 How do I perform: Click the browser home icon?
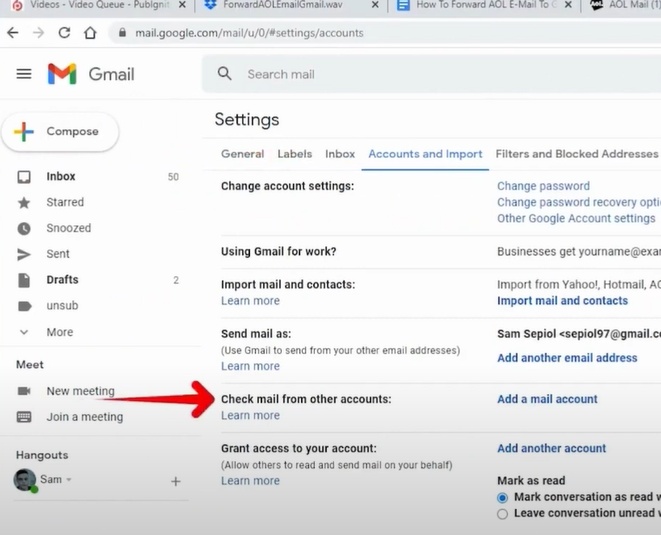coord(90,32)
